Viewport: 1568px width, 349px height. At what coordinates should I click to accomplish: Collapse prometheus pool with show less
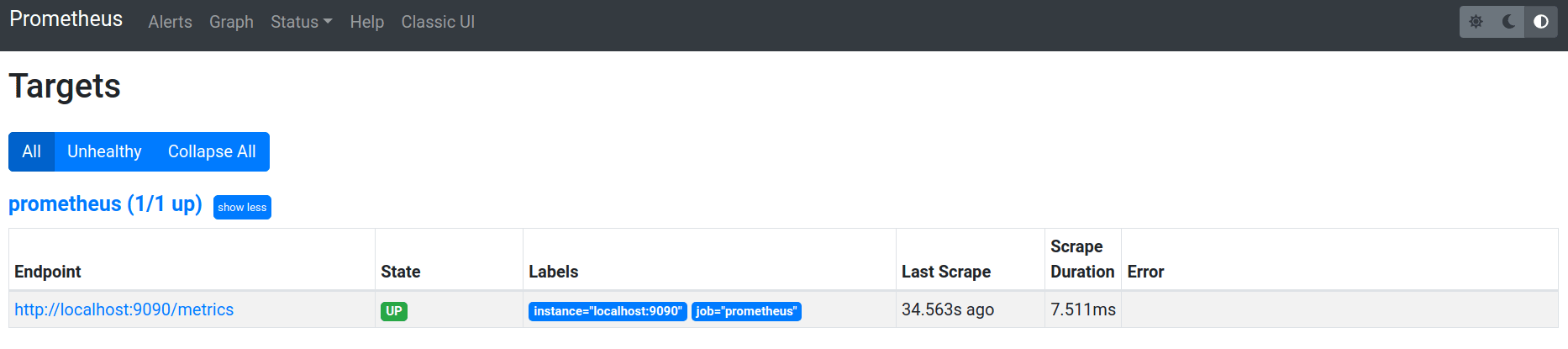click(x=242, y=207)
